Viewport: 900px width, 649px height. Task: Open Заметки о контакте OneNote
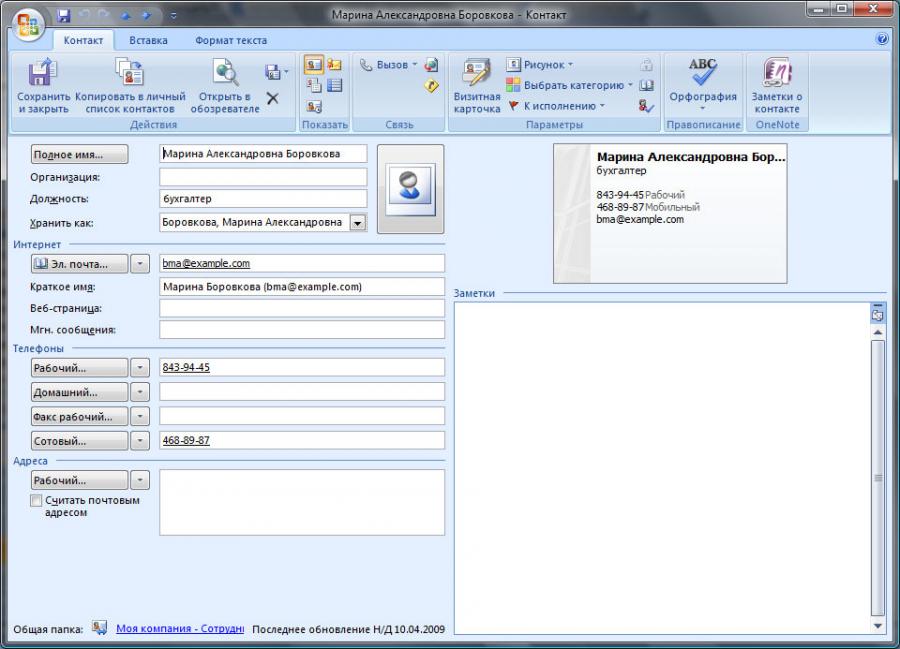(777, 86)
